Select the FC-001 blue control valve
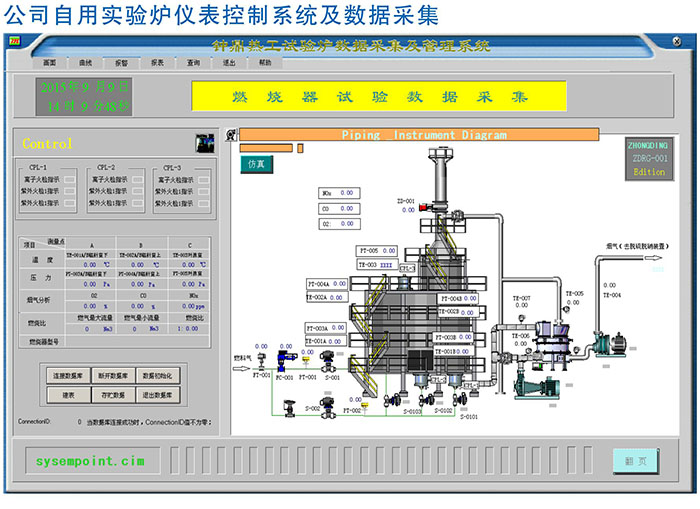Screen dimensions: 700x509 coord(284,360)
